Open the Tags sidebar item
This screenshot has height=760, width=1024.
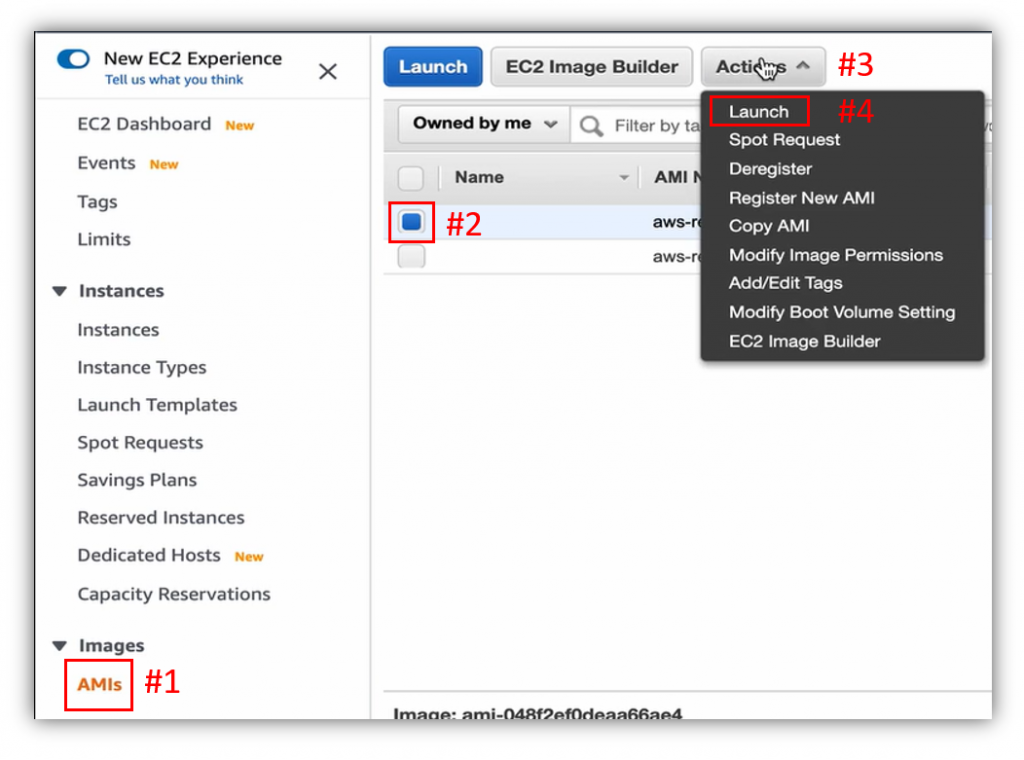coord(97,202)
